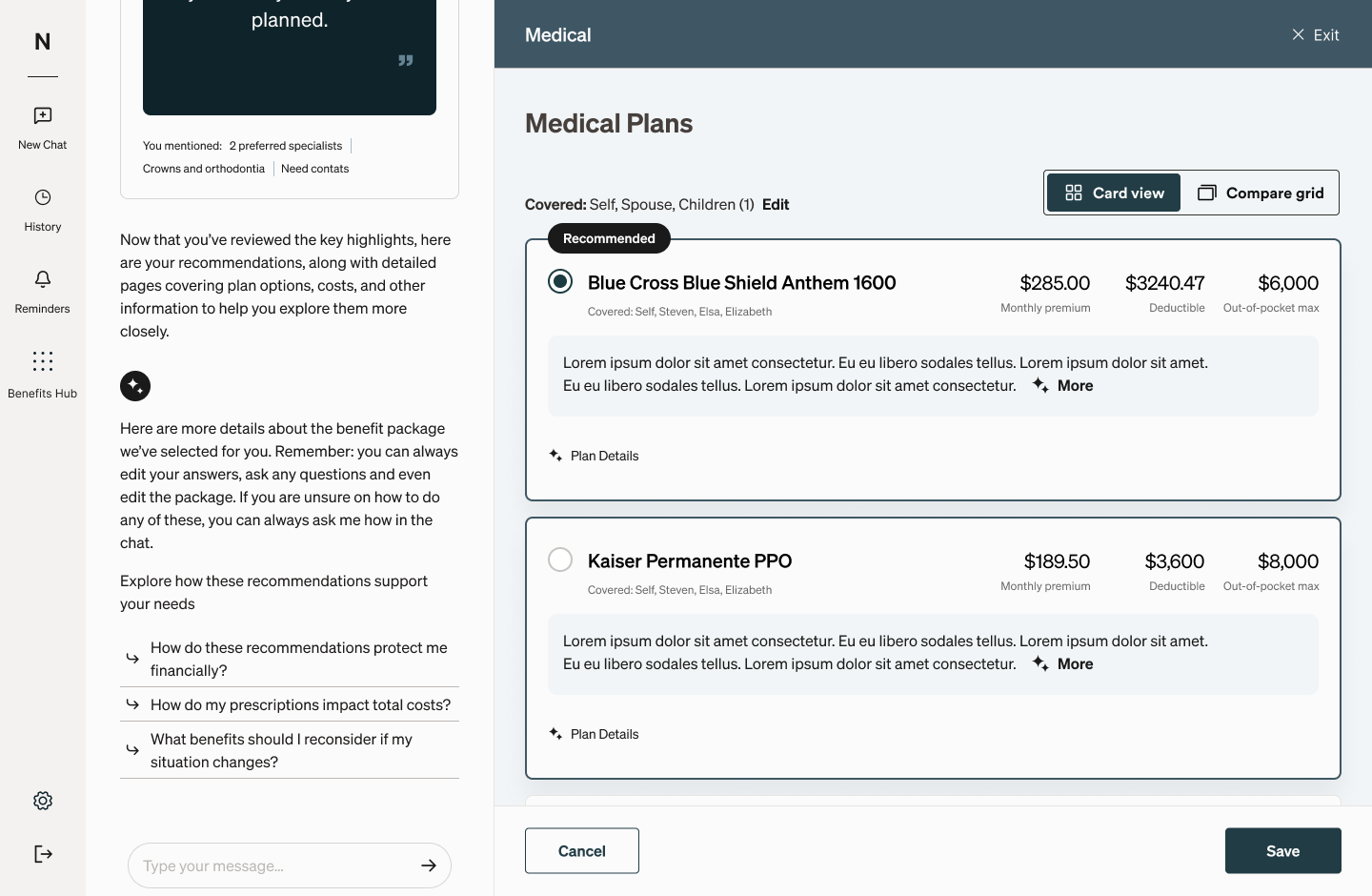Open settings gear in sidebar

(43, 801)
